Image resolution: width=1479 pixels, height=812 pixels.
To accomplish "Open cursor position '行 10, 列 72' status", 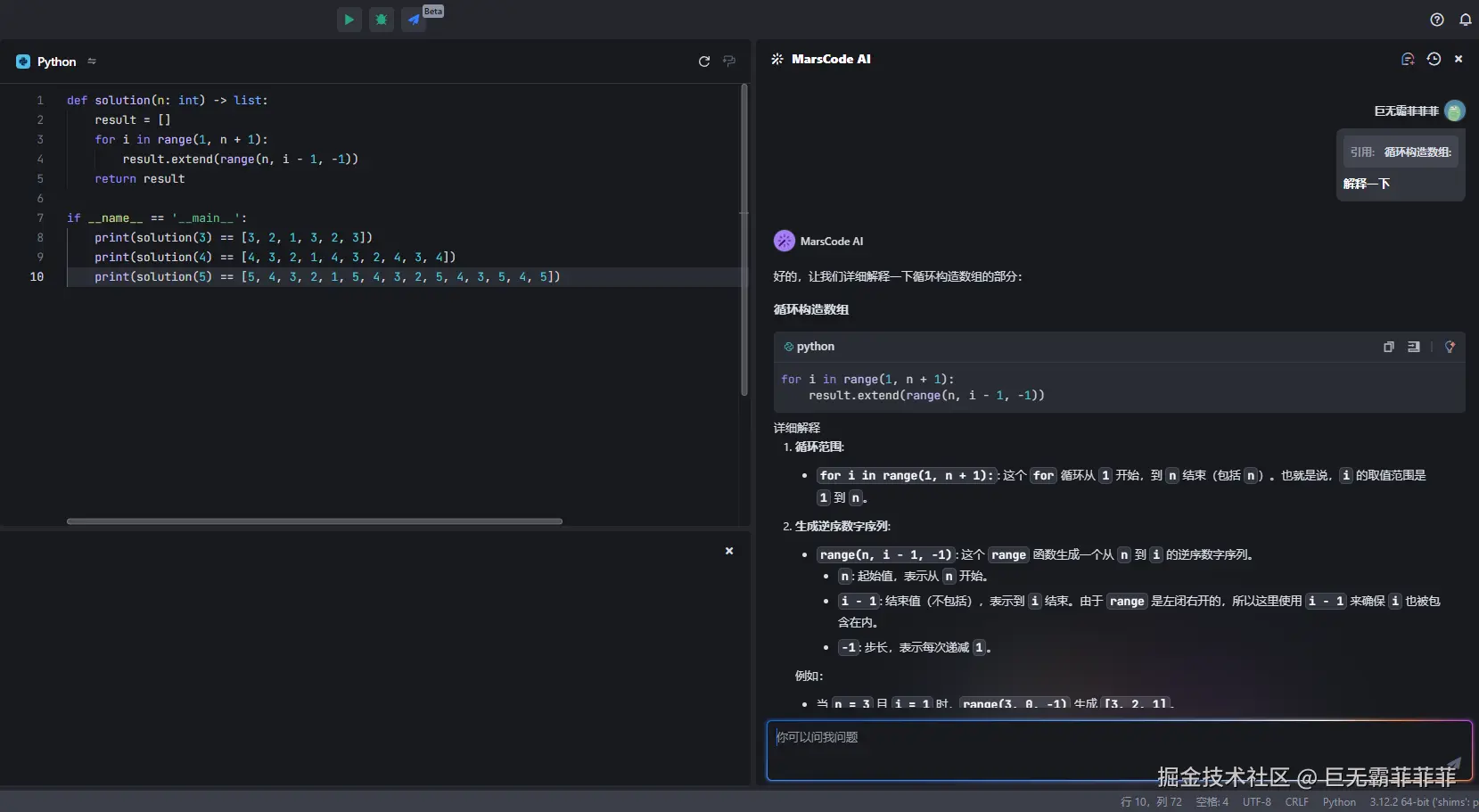I will click(1151, 801).
